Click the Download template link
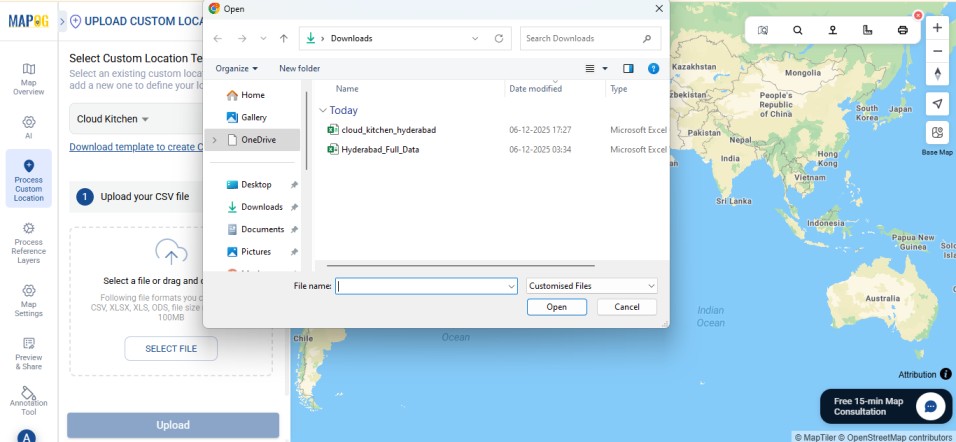956x442 pixels. (x=136, y=147)
